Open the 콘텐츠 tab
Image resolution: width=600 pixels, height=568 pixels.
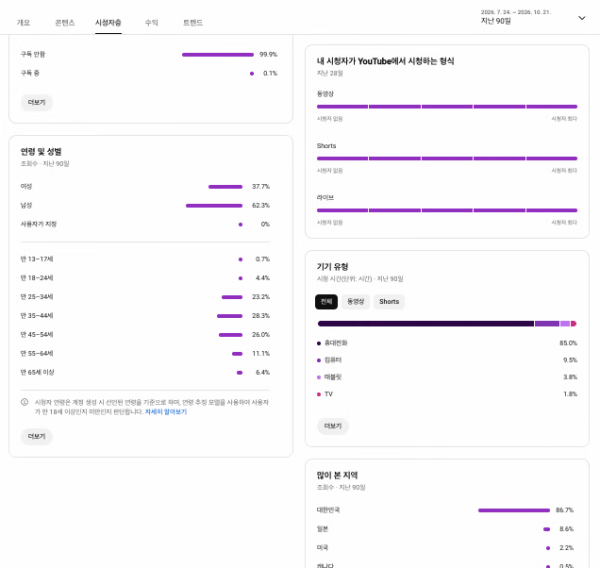(65, 23)
